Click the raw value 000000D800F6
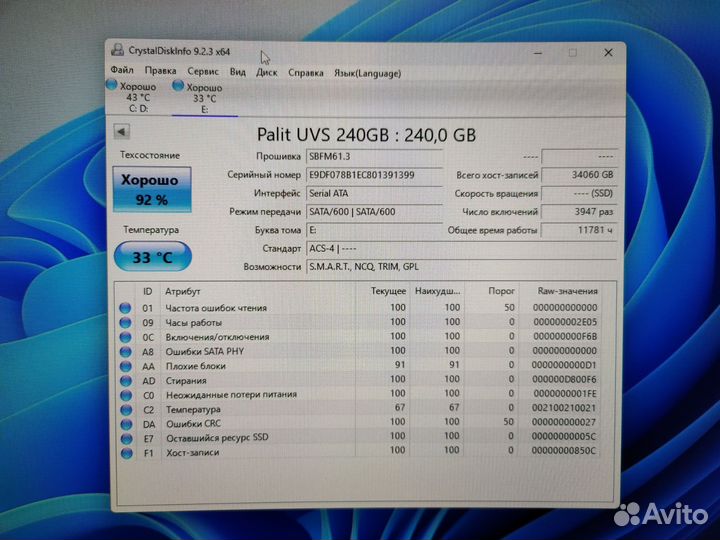Viewport: 720px width, 540px height. 564,379
